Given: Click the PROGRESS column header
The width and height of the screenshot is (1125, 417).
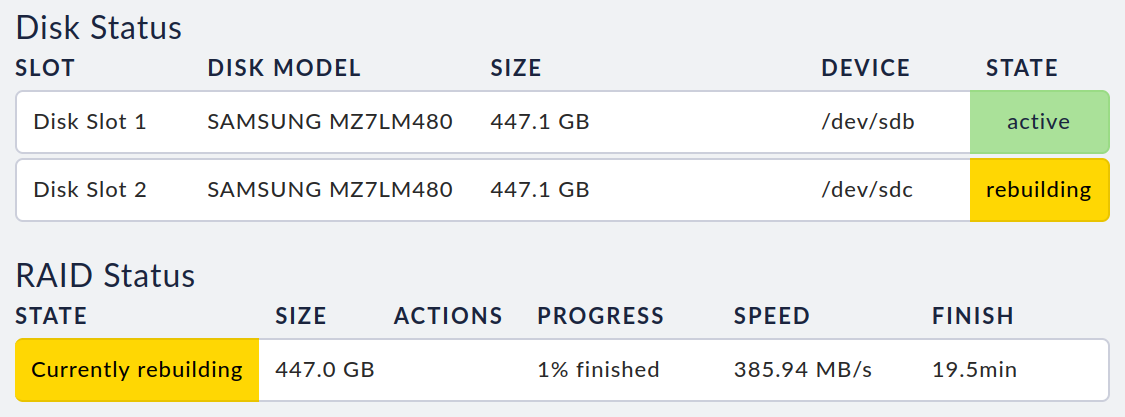Looking at the screenshot, I should coord(601,317).
